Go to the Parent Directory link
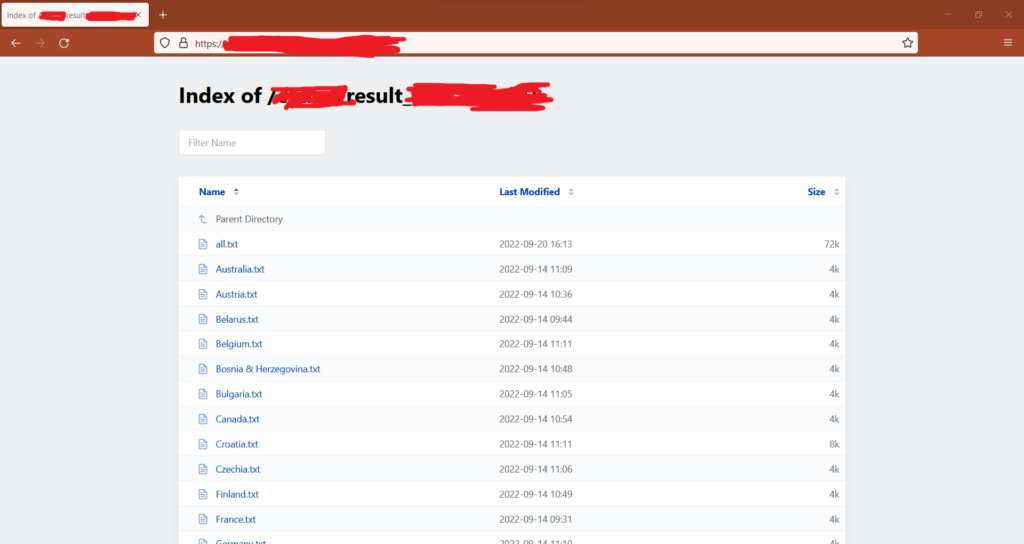The image size is (1024, 544). (x=249, y=219)
